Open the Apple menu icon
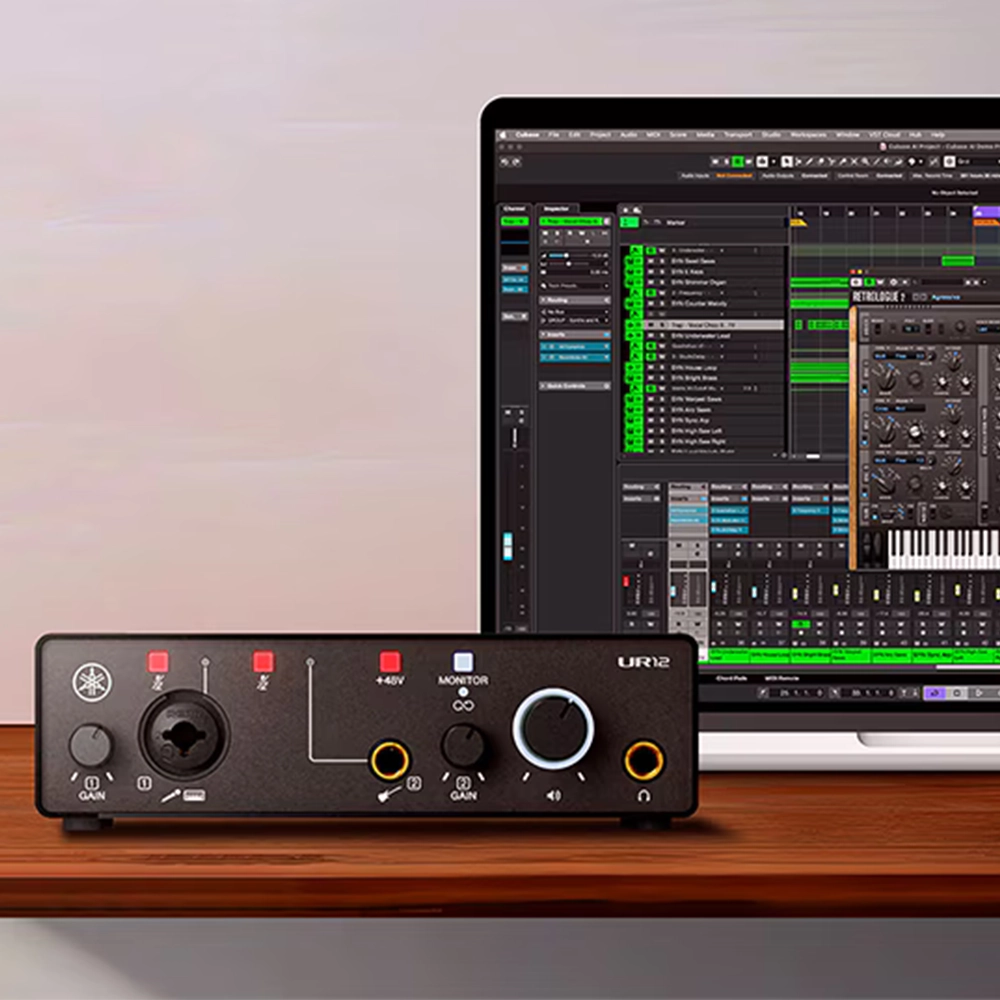 tap(503, 135)
